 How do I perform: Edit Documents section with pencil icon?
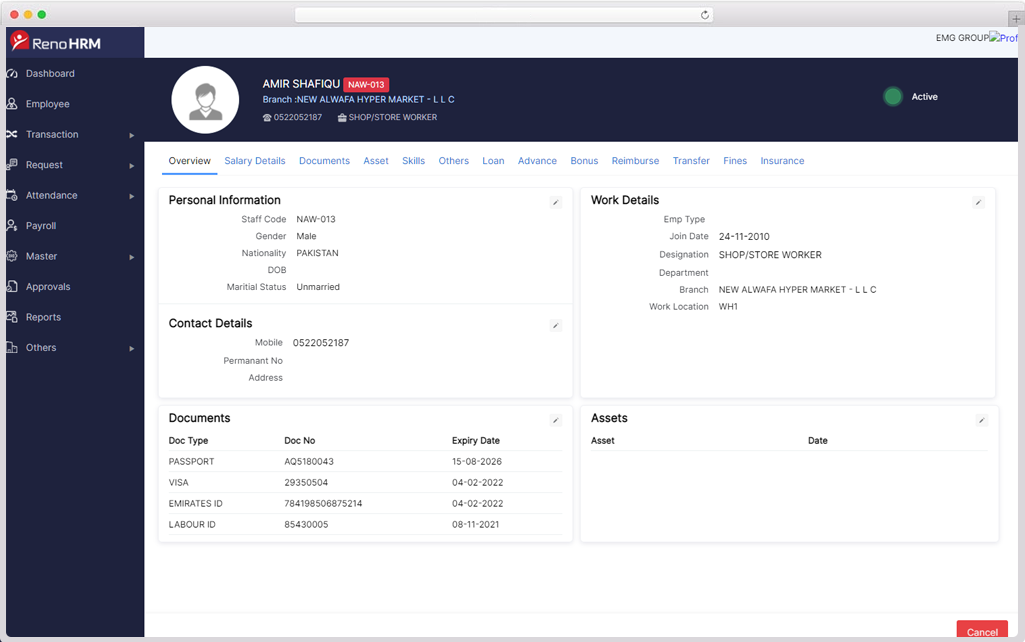pos(556,420)
